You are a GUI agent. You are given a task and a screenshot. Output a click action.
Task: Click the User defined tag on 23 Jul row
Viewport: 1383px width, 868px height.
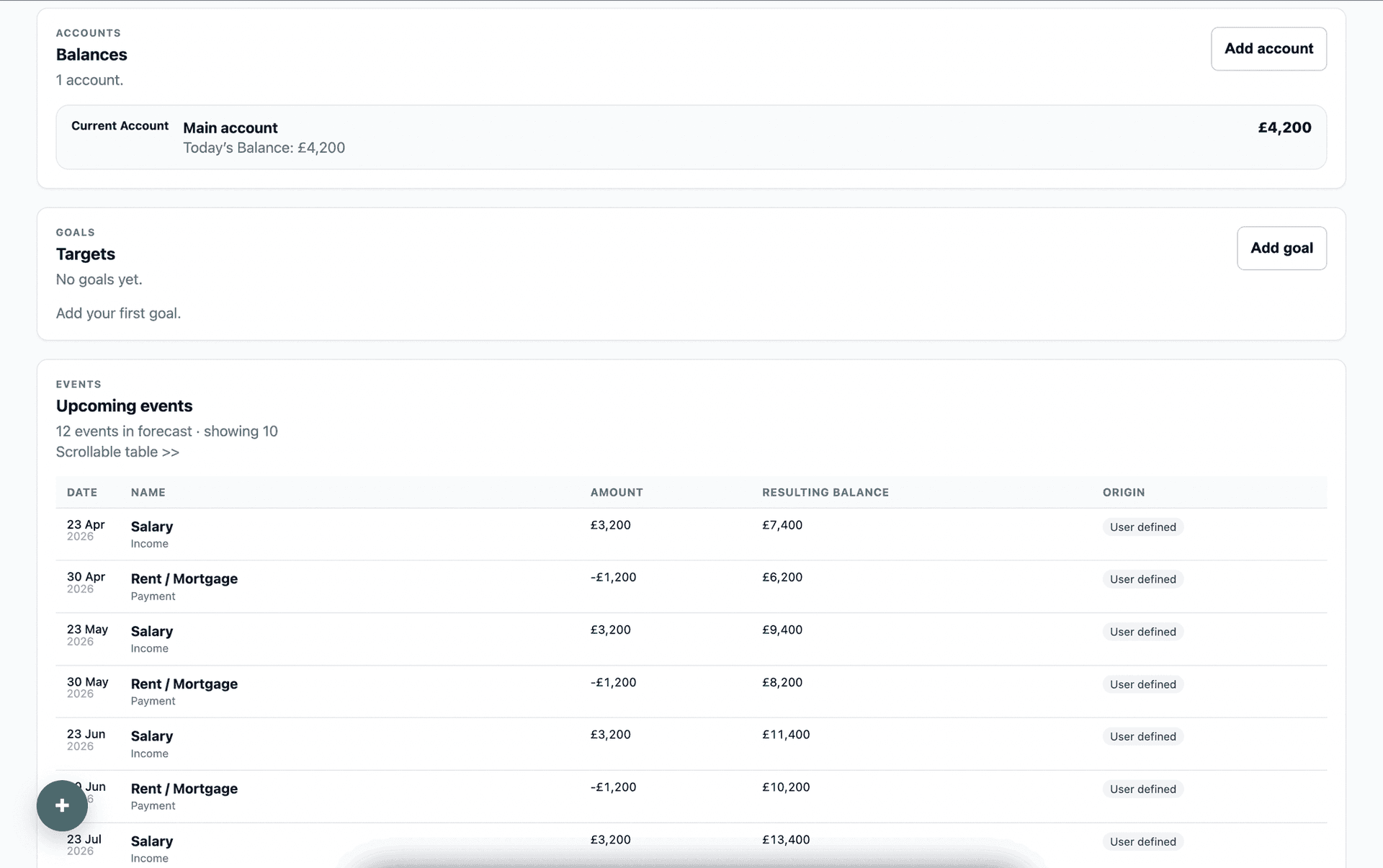[1142, 841]
